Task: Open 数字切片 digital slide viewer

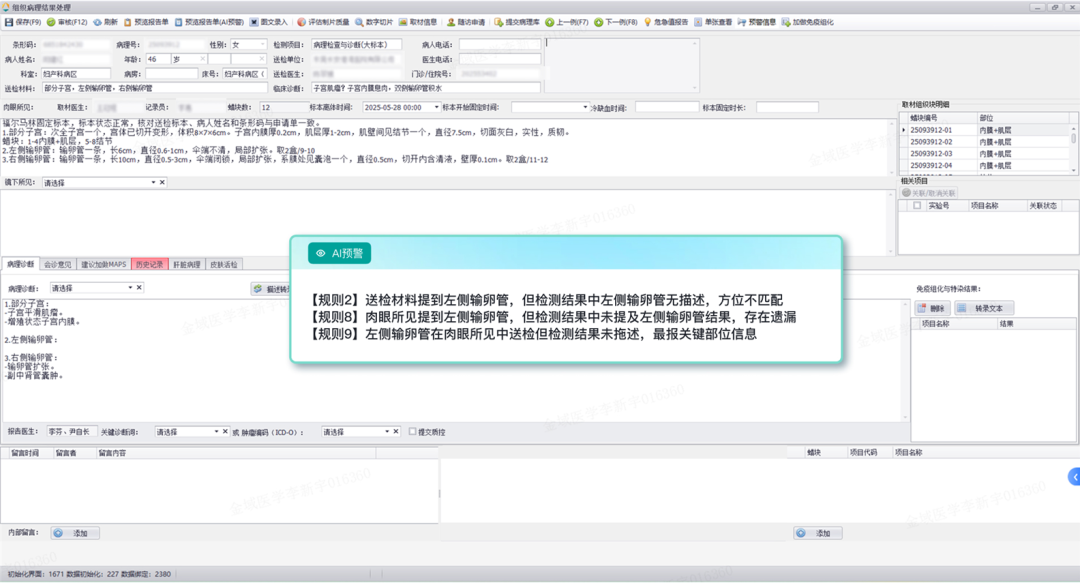Action: point(374,22)
